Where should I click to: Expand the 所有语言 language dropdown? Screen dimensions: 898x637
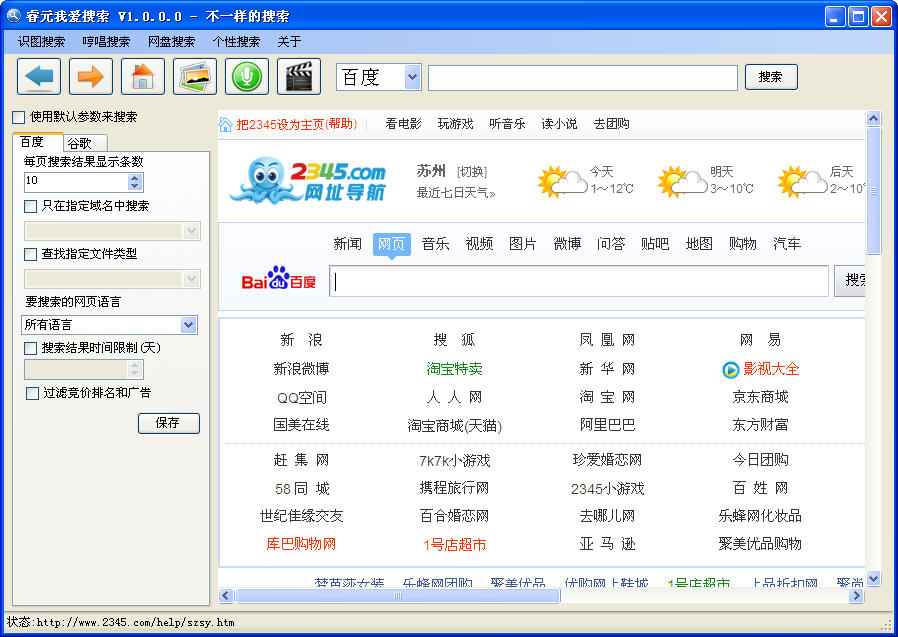pyautogui.click(x=188, y=325)
